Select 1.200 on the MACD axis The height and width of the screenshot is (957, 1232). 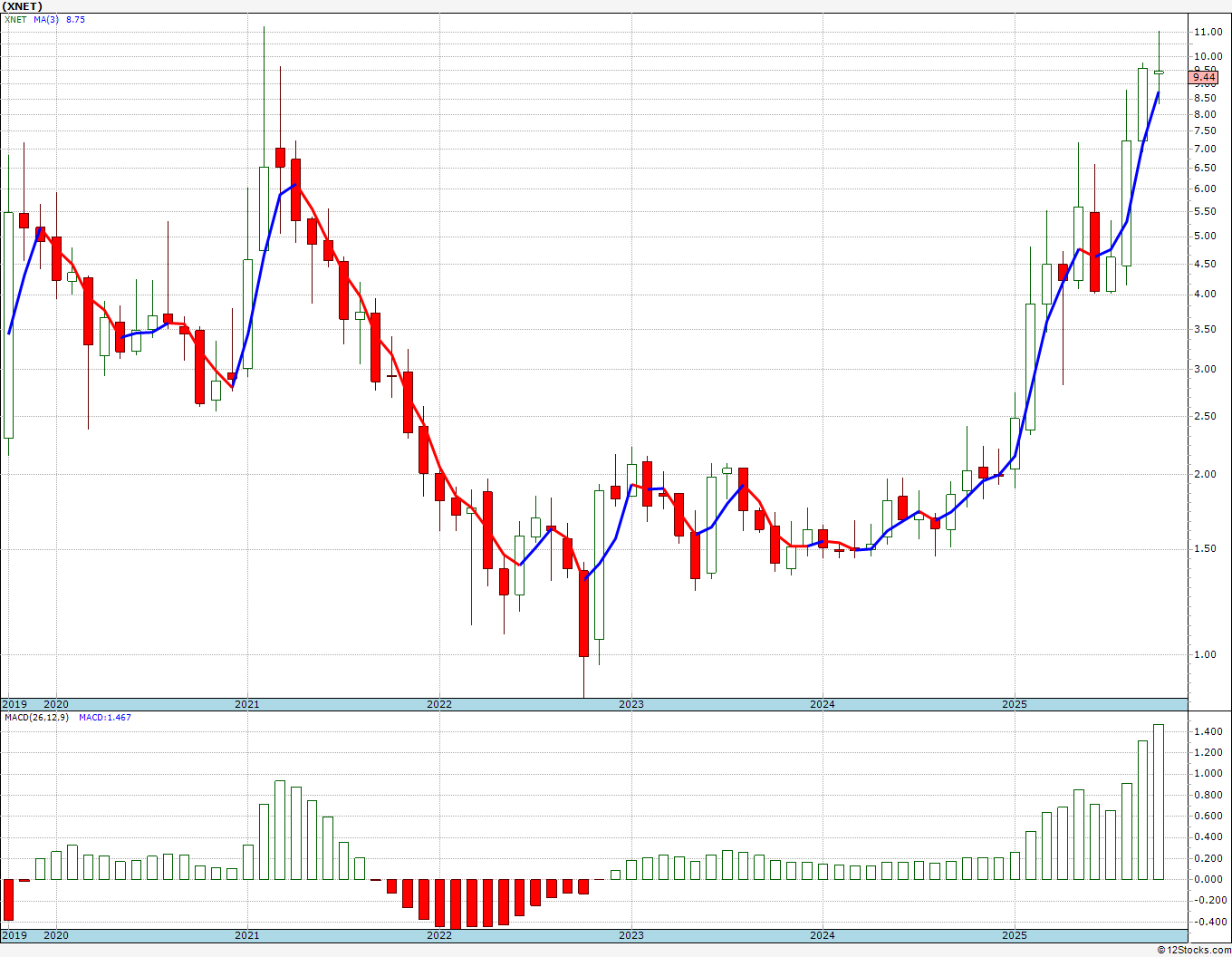tap(1207, 753)
